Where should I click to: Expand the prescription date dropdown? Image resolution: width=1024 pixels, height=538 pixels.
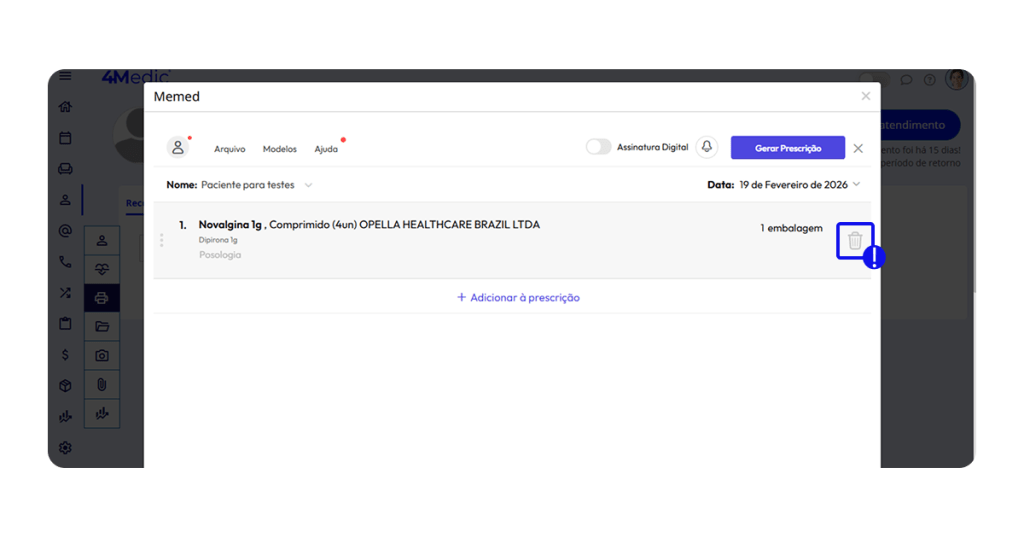pos(856,185)
